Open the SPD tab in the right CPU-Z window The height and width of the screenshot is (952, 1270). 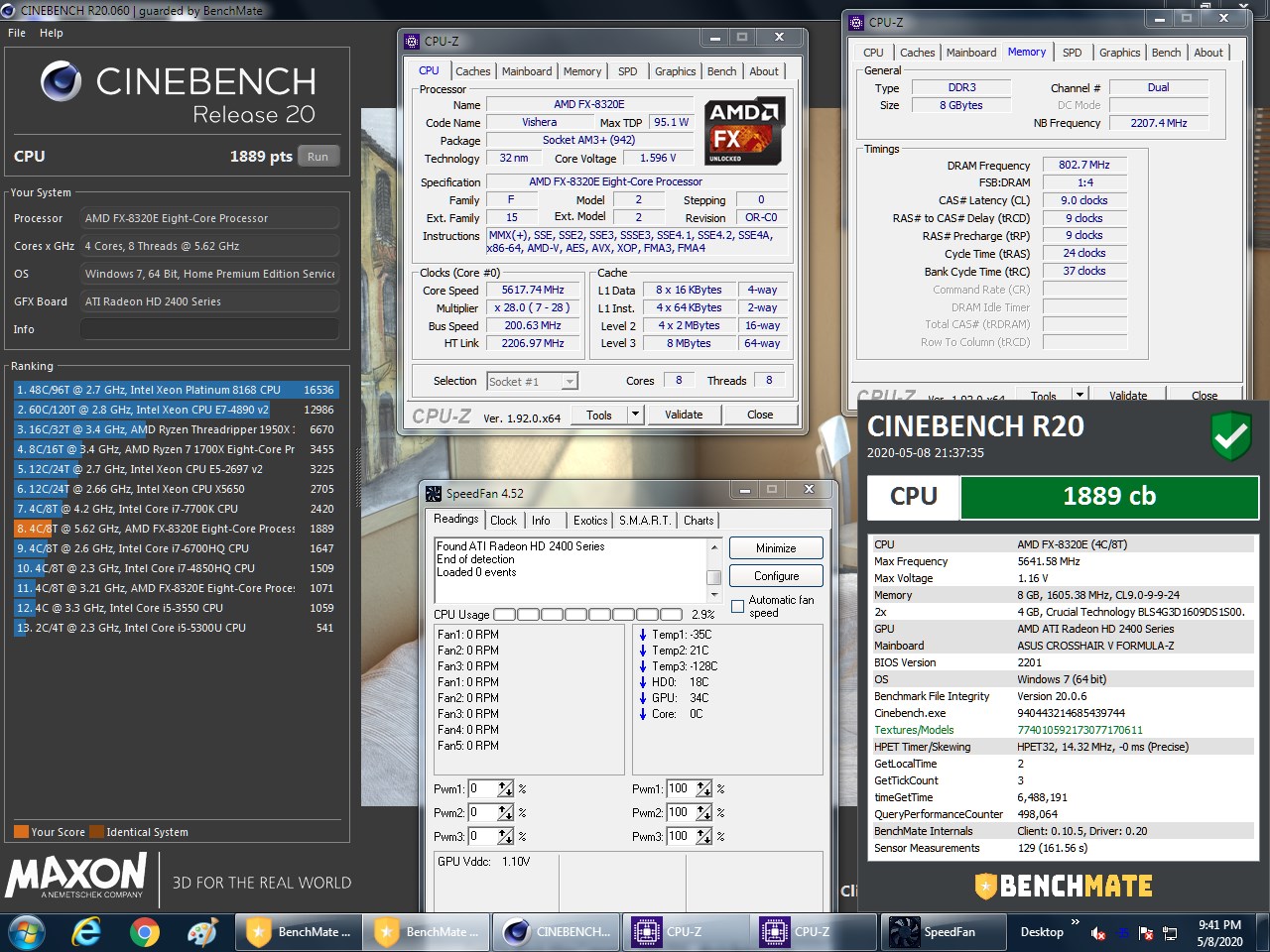pyautogui.click(x=1073, y=53)
